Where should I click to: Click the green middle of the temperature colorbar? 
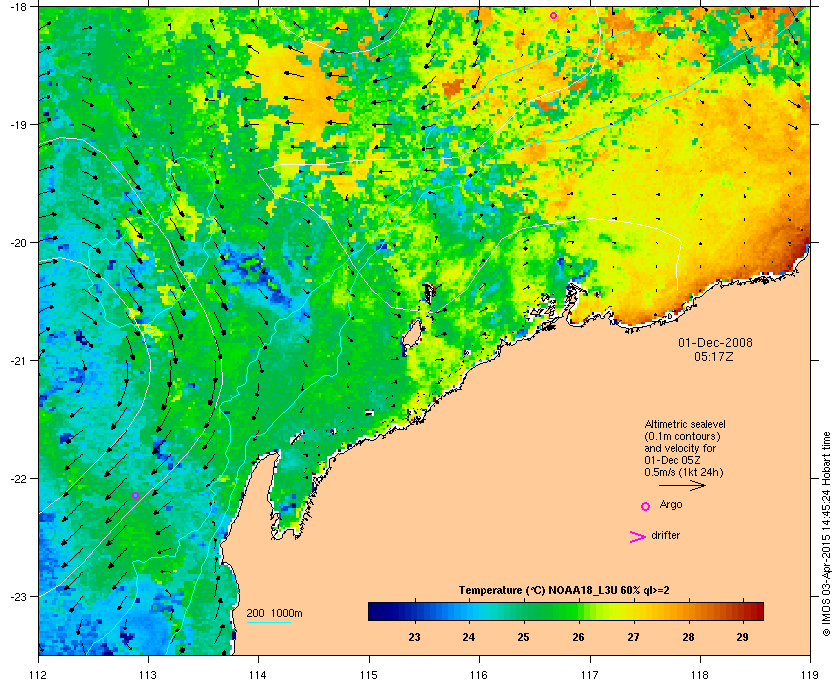point(566,611)
